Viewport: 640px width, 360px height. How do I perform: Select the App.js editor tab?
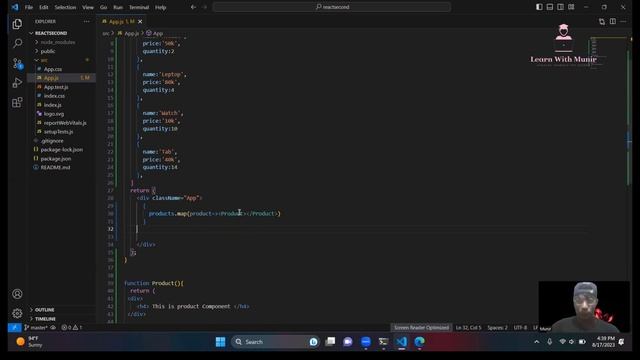[122, 22]
